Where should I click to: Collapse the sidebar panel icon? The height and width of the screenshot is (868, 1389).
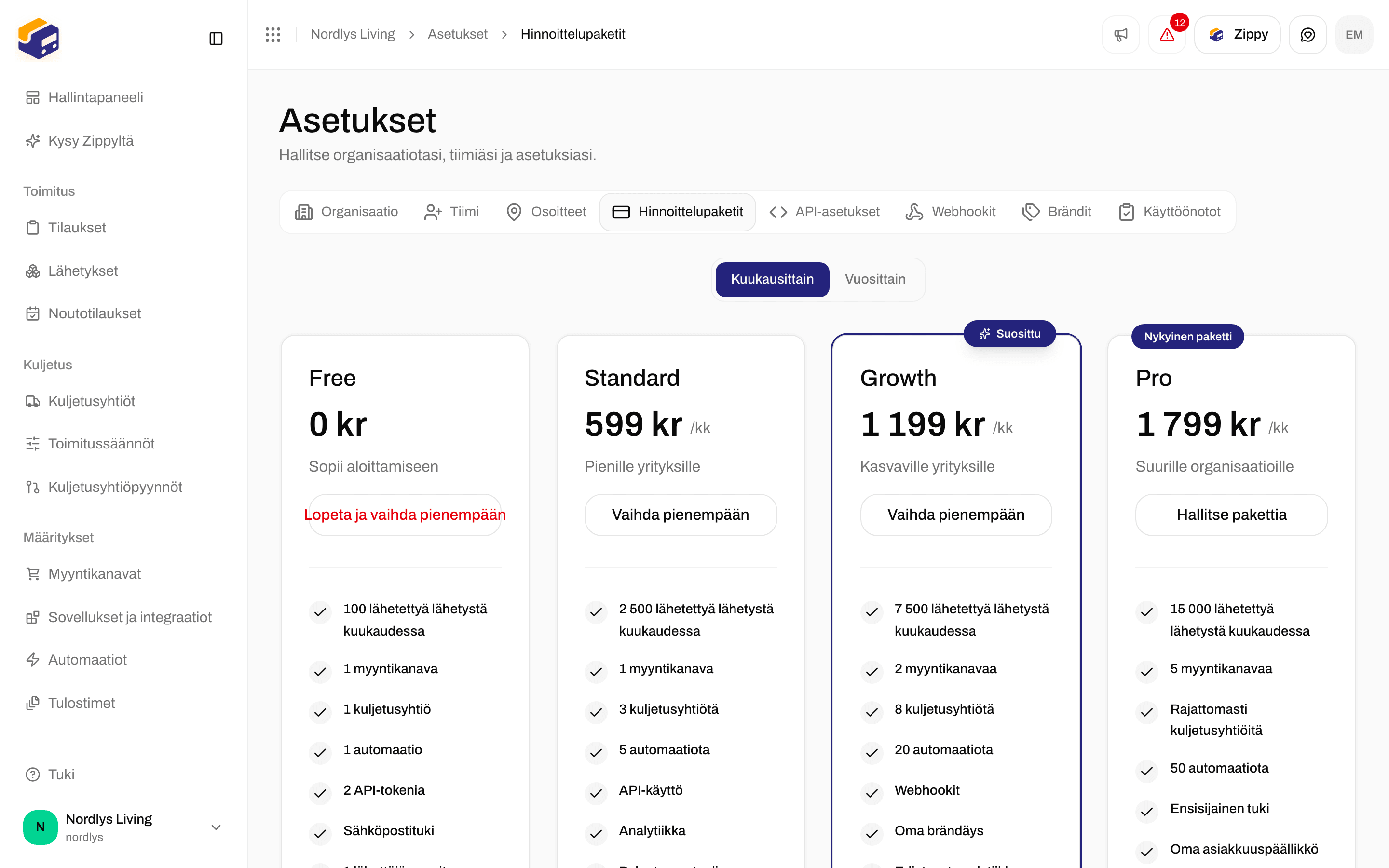tap(216, 39)
